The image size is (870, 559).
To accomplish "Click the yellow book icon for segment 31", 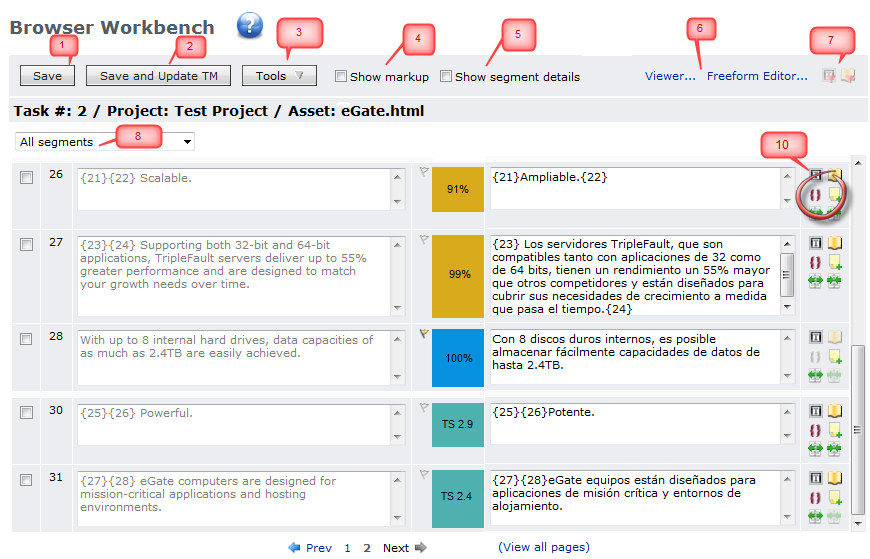I will point(834,478).
